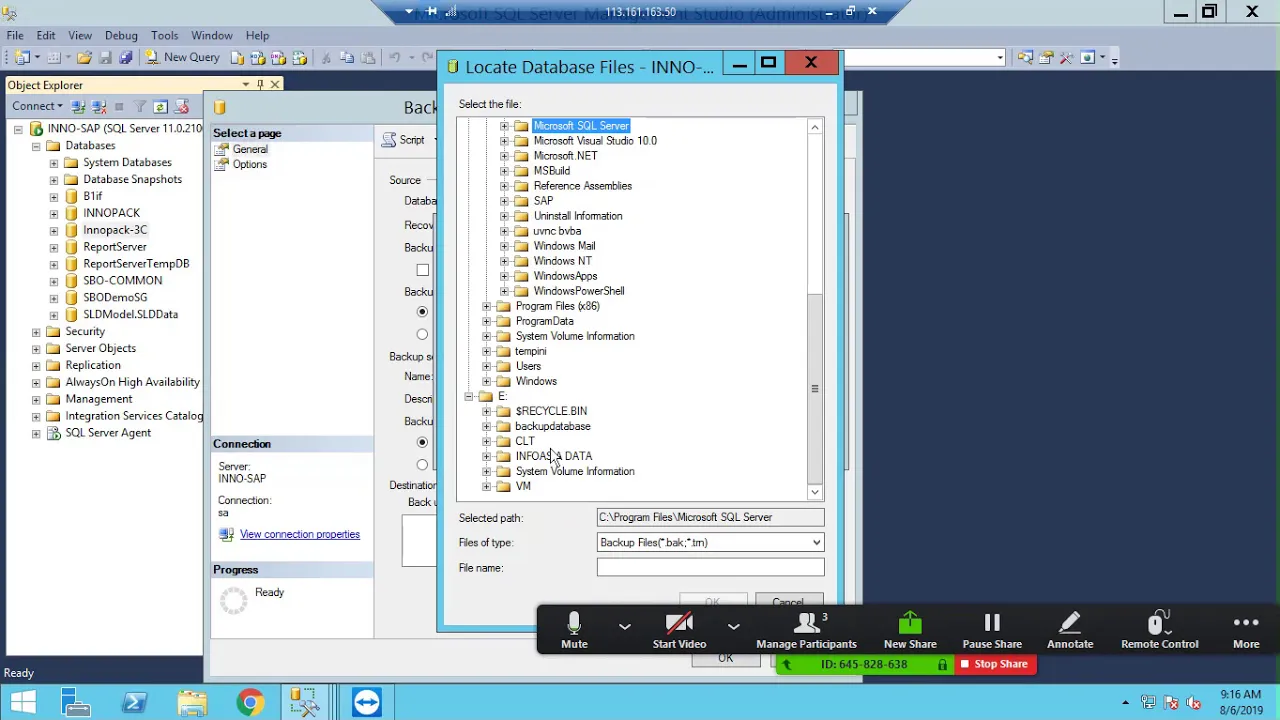1280x720 pixels.
Task: Click the Stop Share button
Action: [994, 664]
